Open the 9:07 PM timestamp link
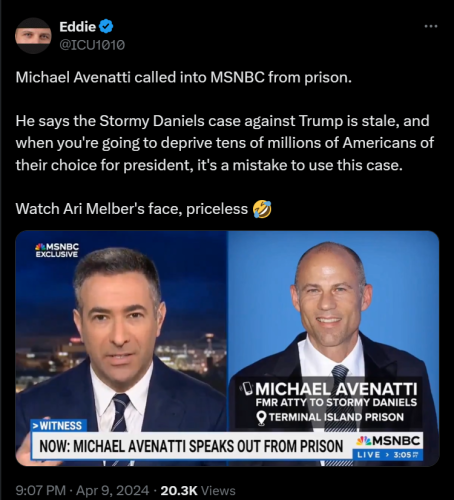 (x=41, y=491)
